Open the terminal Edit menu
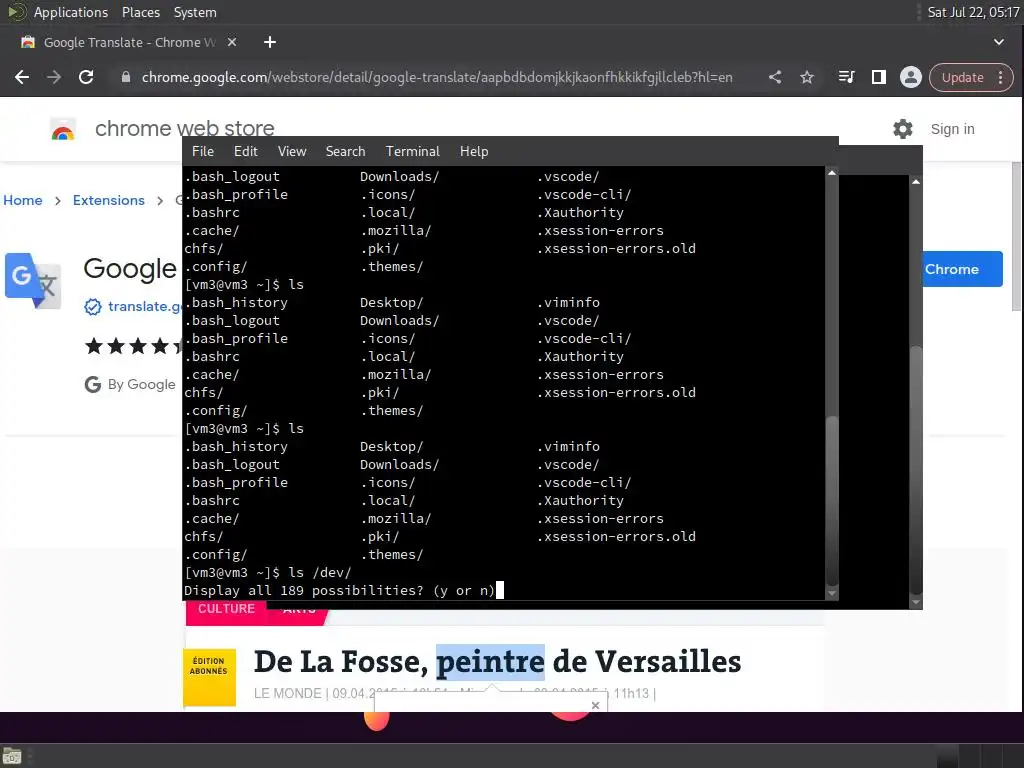The width and height of the screenshot is (1024, 768). (x=246, y=151)
